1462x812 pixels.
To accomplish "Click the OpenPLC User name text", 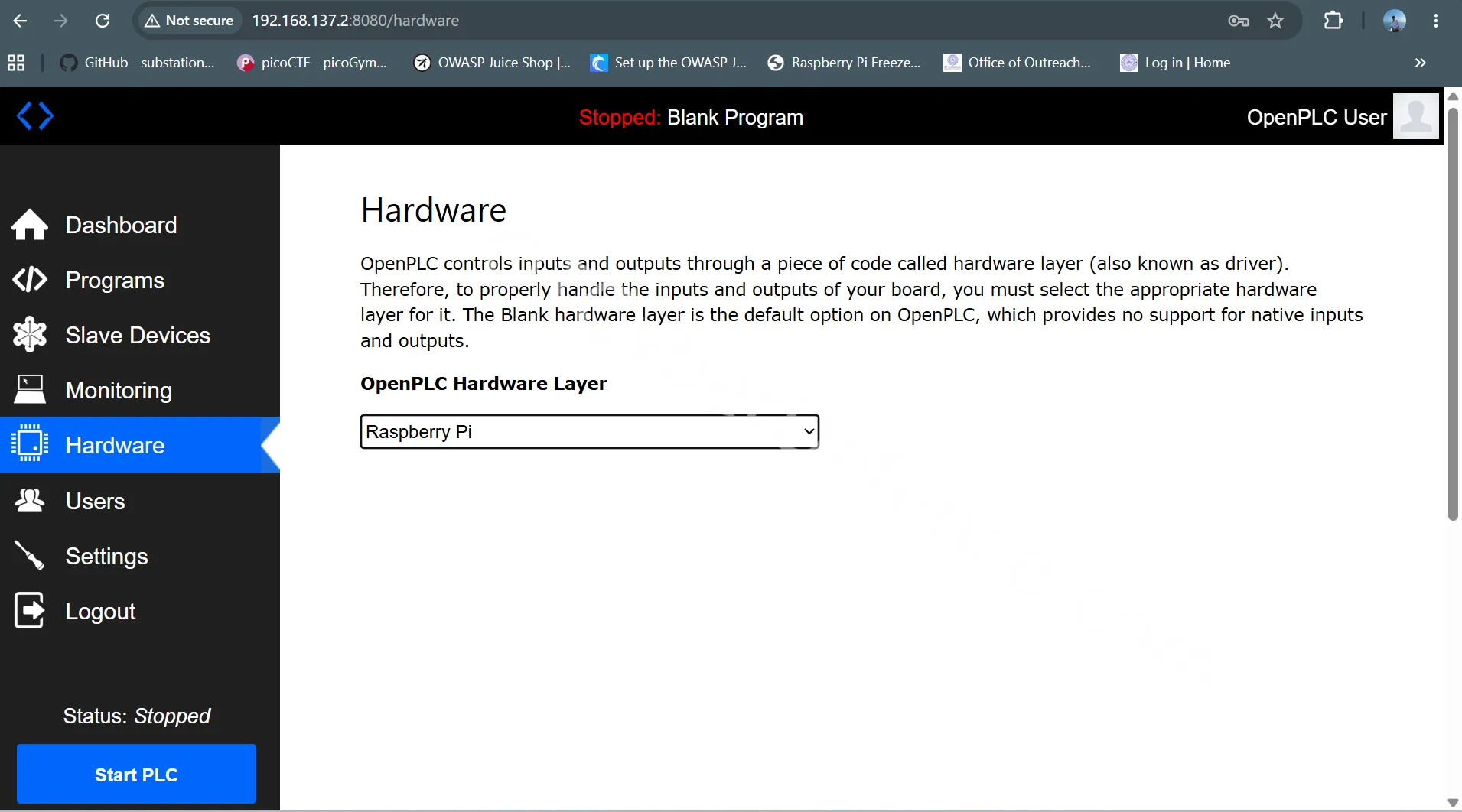I will point(1317,117).
